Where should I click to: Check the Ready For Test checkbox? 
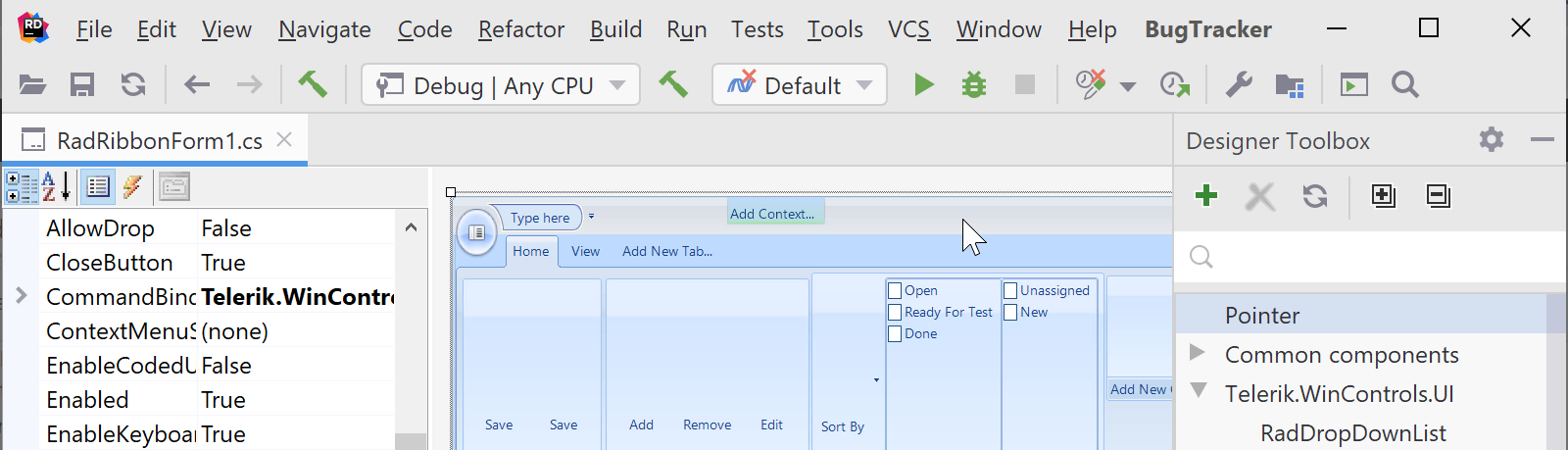coord(894,312)
